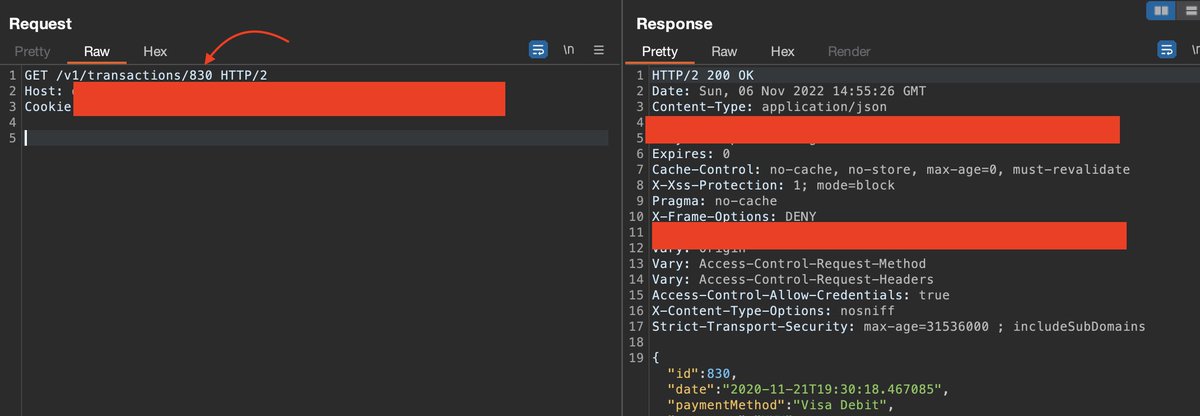Image resolution: width=1200 pixels, height=416 pixels.
Task: Select side-by-side layout view icon
Action: (1161, 10)
